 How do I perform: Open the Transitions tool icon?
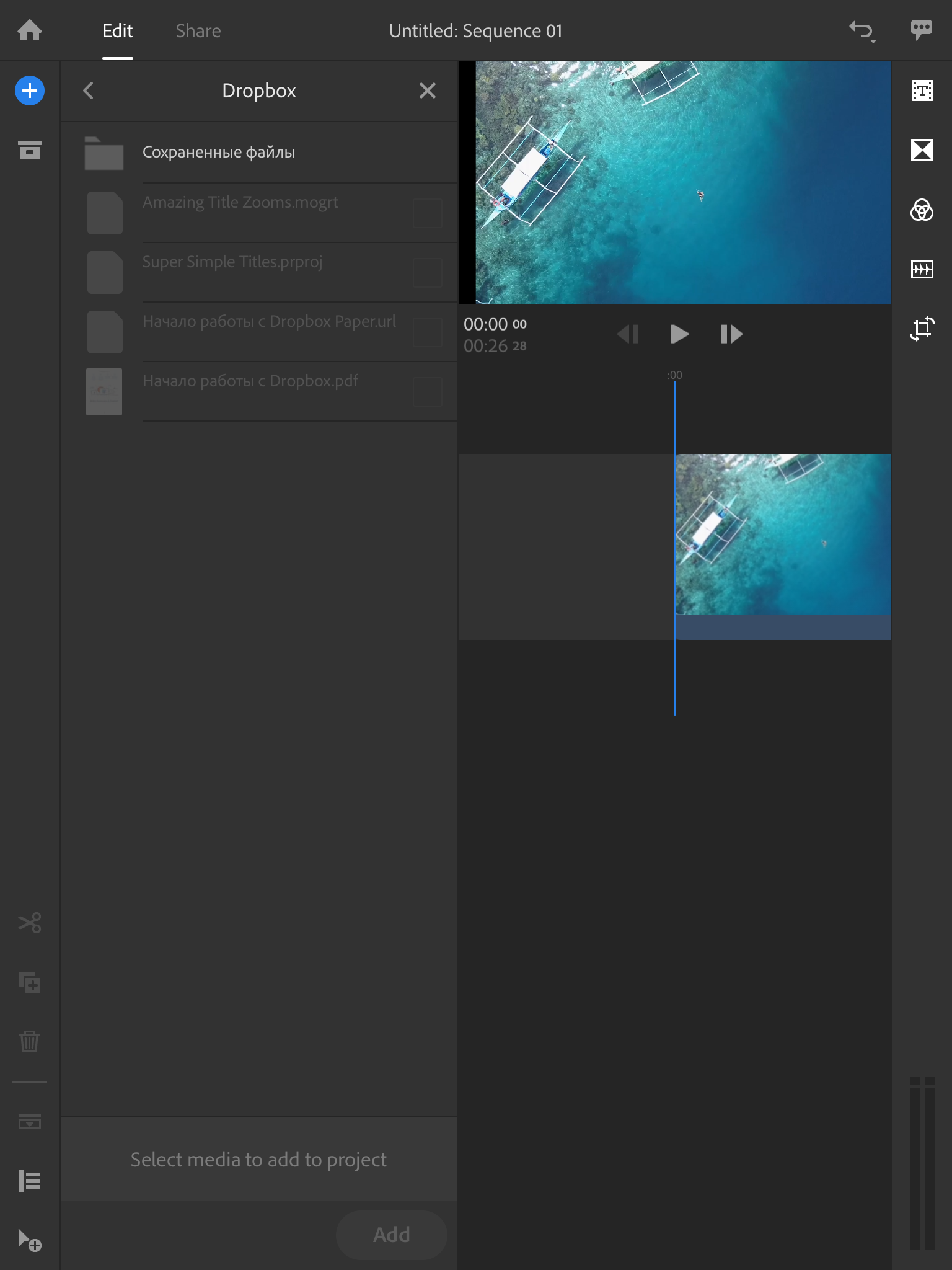[x=922, y=150]
